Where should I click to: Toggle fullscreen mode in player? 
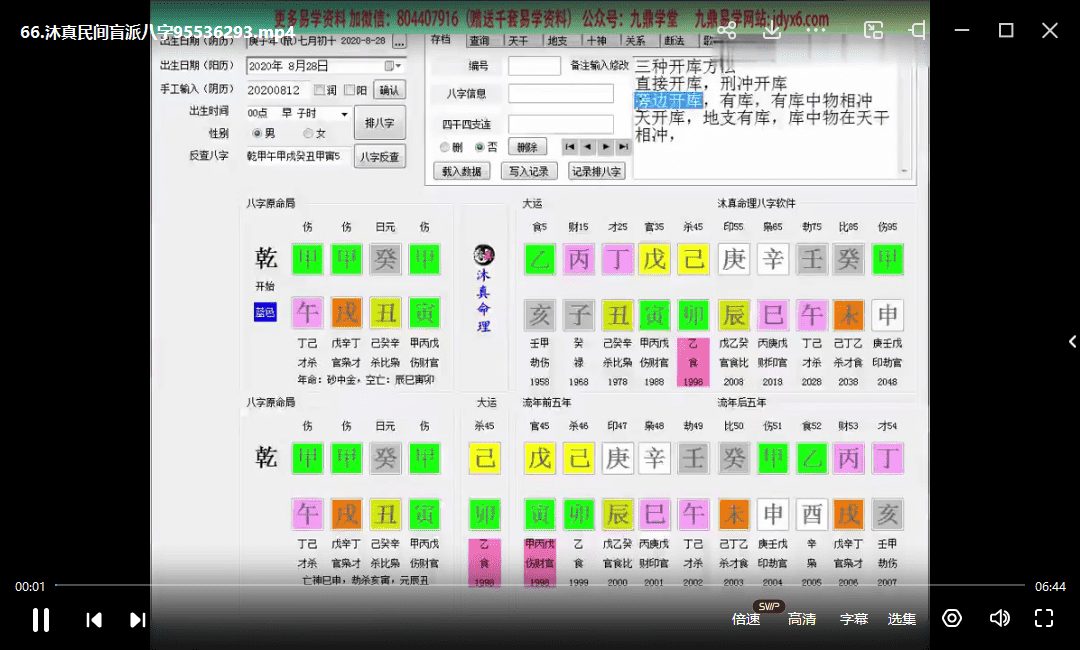pos(1043,618)
